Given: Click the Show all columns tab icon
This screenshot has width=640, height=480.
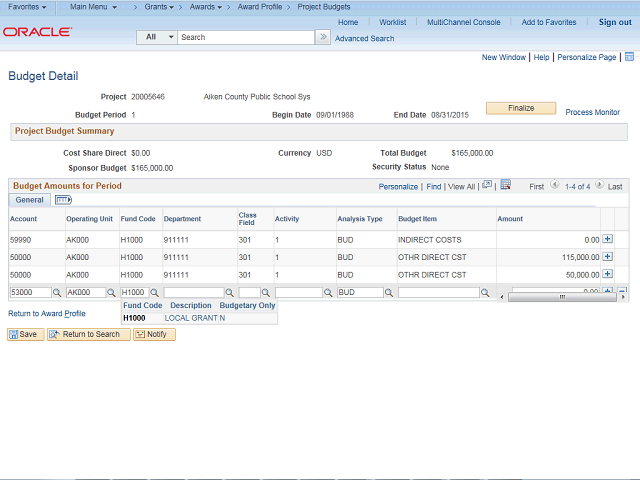Looking at the screenshot, I should tap(62, 200).
